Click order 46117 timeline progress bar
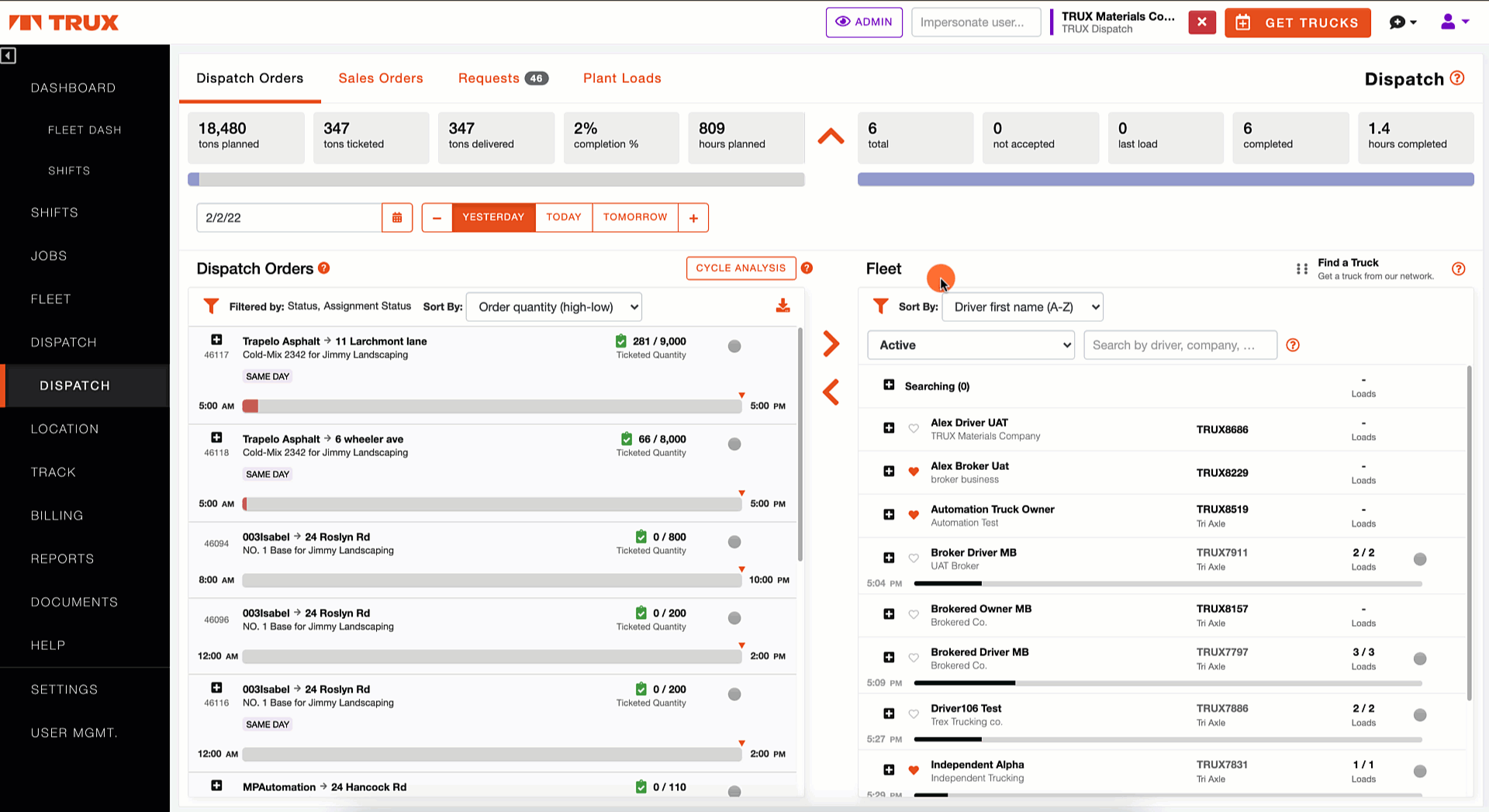Screen dimensions: 1489x812 click(492, 406)
